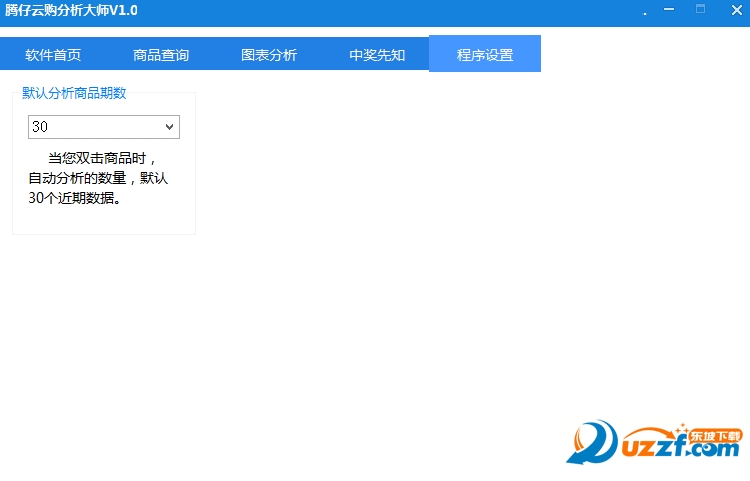Click the maximize button in the title bar
This screenshot has height=481, width=750.
pyautogui.click(x=700, y=9)
